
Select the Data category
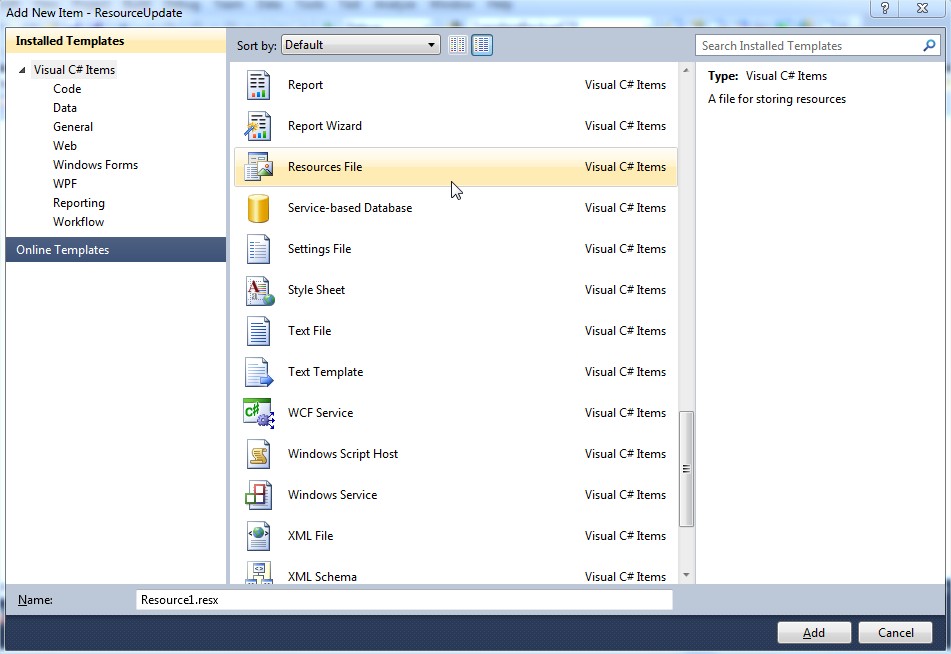(x=65, y=108)
